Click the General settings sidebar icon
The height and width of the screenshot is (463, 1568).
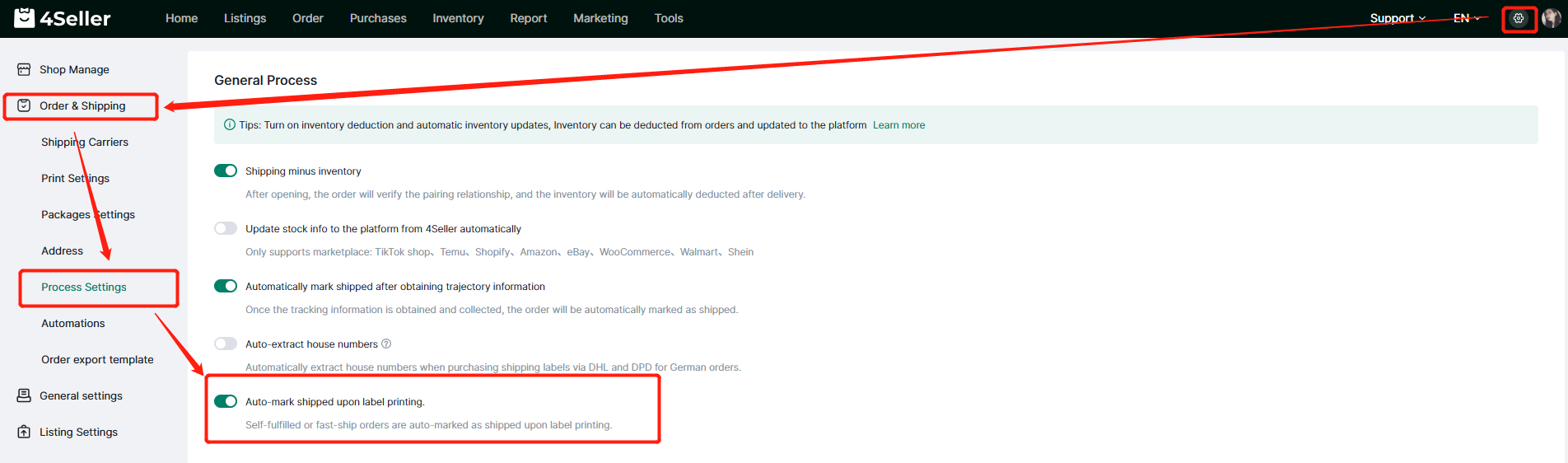click(x=24, y=396)
